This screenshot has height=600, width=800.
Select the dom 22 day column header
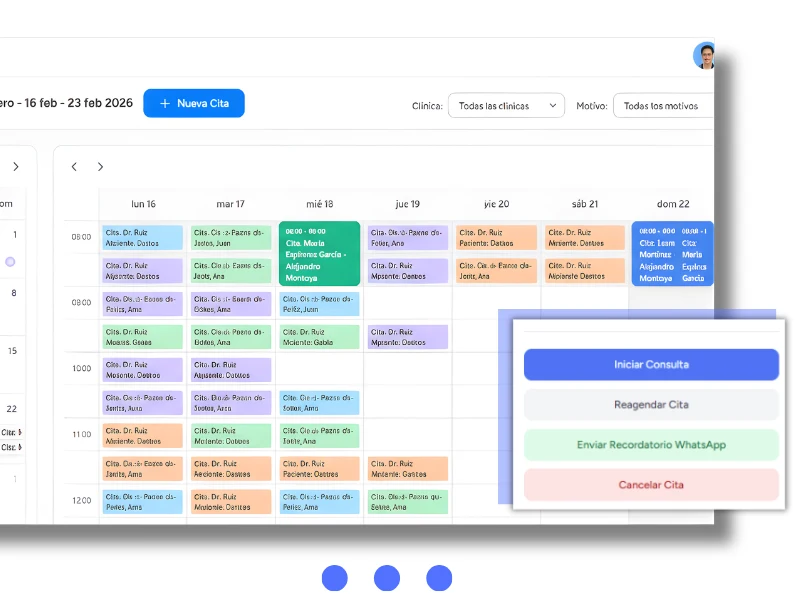672,204
